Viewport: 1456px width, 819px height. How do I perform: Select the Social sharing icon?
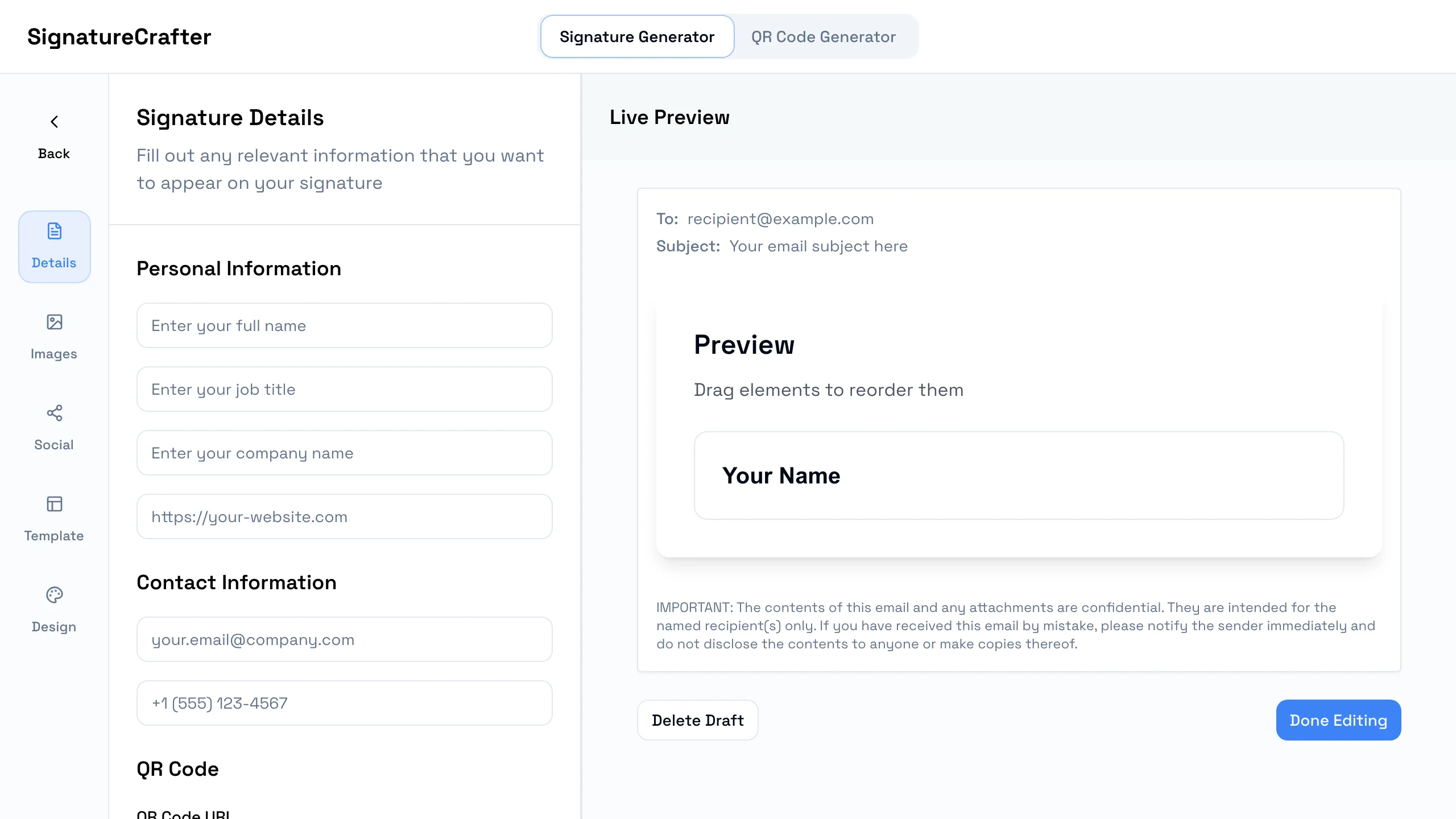(x=54, y=427)
